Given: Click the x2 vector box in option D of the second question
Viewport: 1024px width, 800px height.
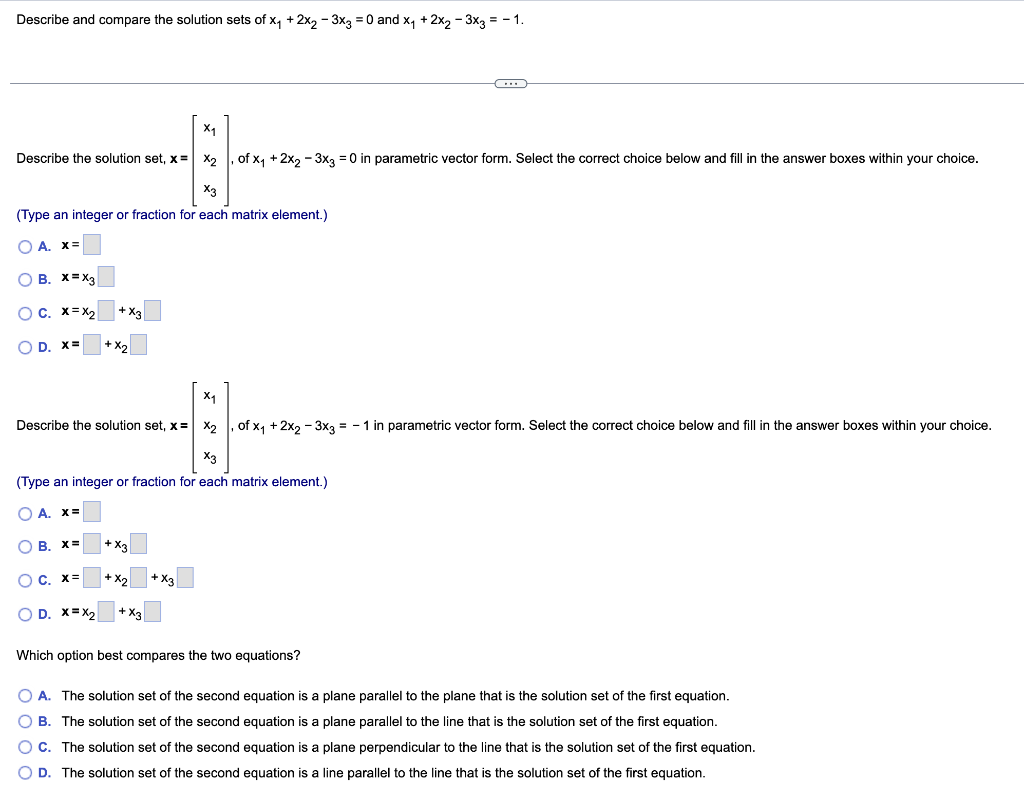Looking at the screenshot, I should tap(106, 611).
